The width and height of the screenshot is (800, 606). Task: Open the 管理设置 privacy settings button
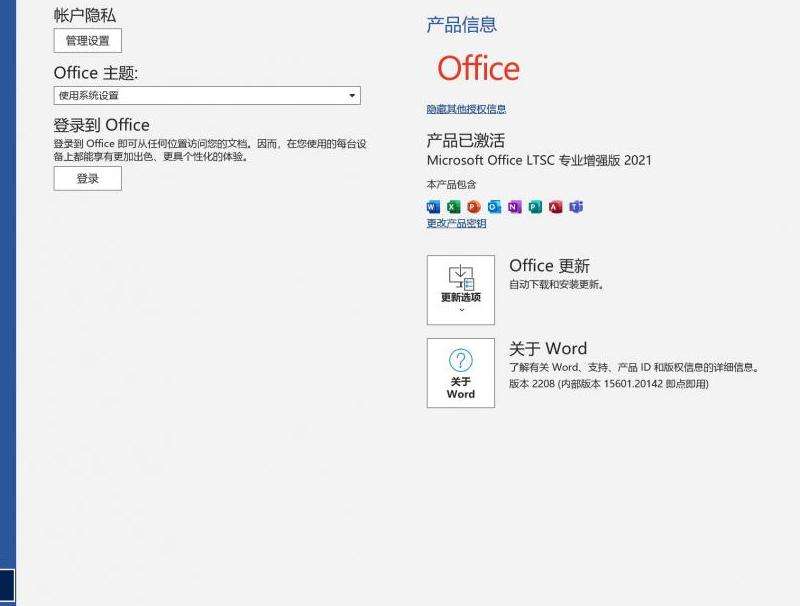pos(88,40)
